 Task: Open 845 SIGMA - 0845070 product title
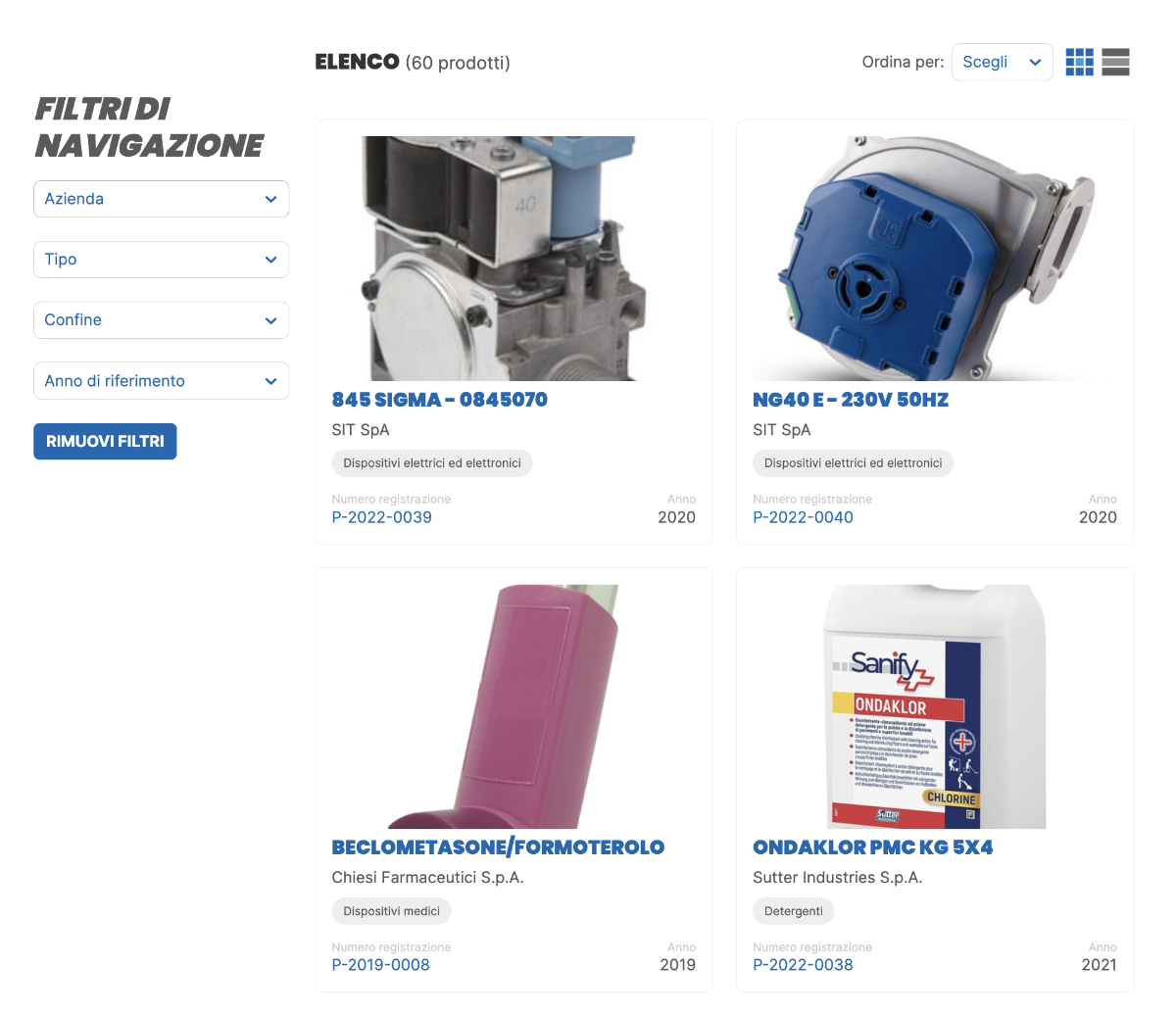pos(440,400)
